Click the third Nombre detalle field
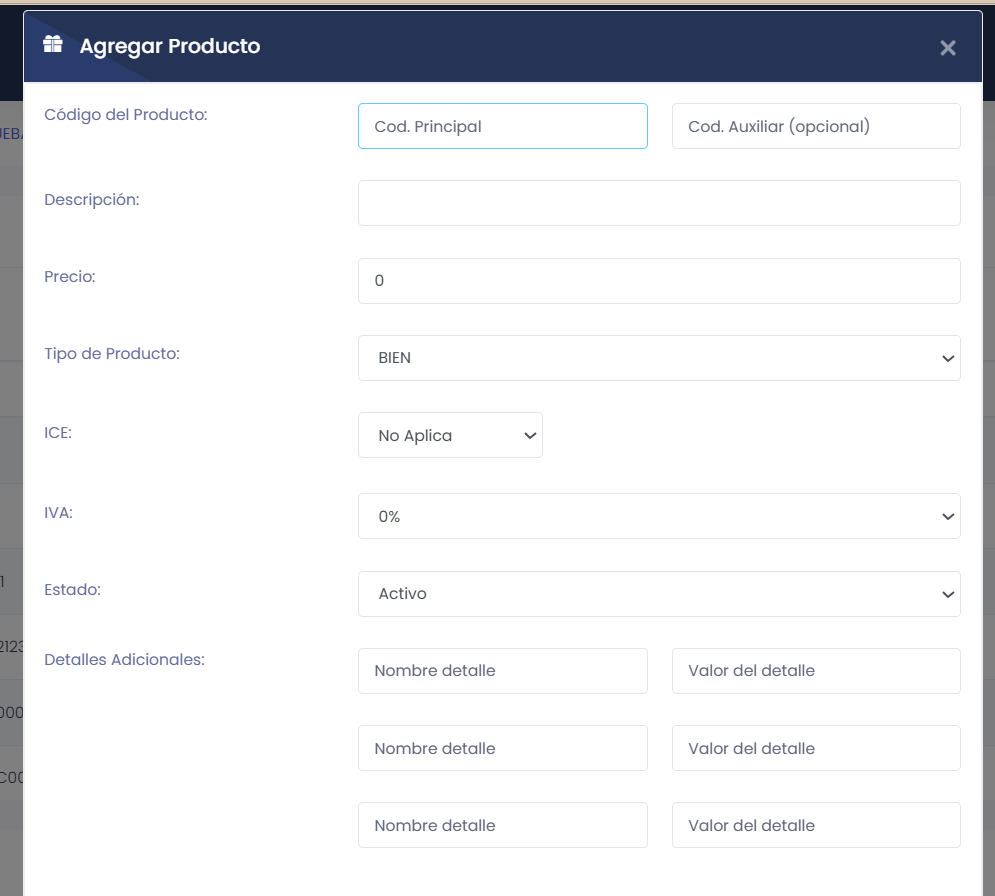The width and height of the screenshot is (995, 896). pyautogui.click(x=502, y=825)
